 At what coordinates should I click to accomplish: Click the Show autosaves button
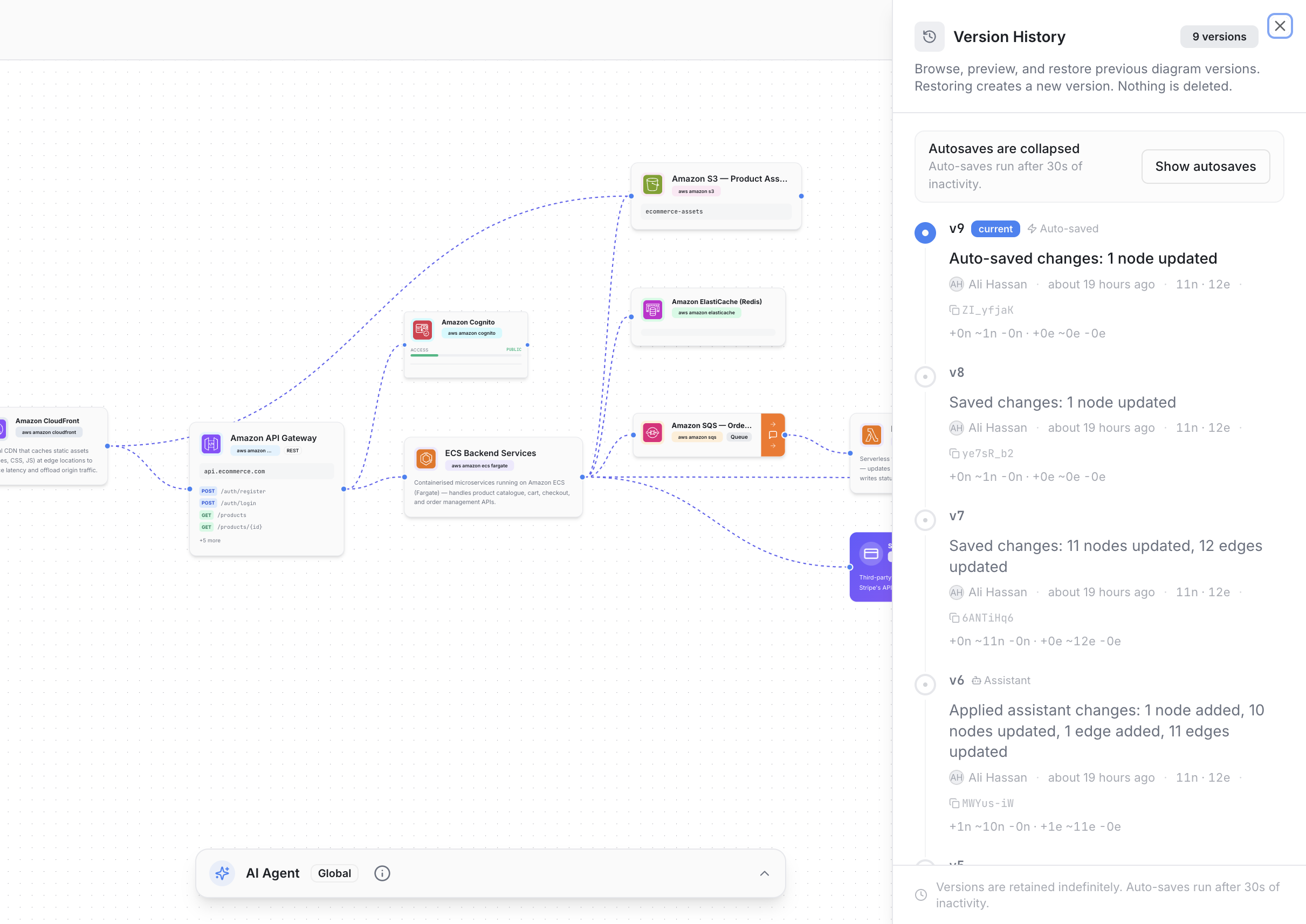(1205, 167)
